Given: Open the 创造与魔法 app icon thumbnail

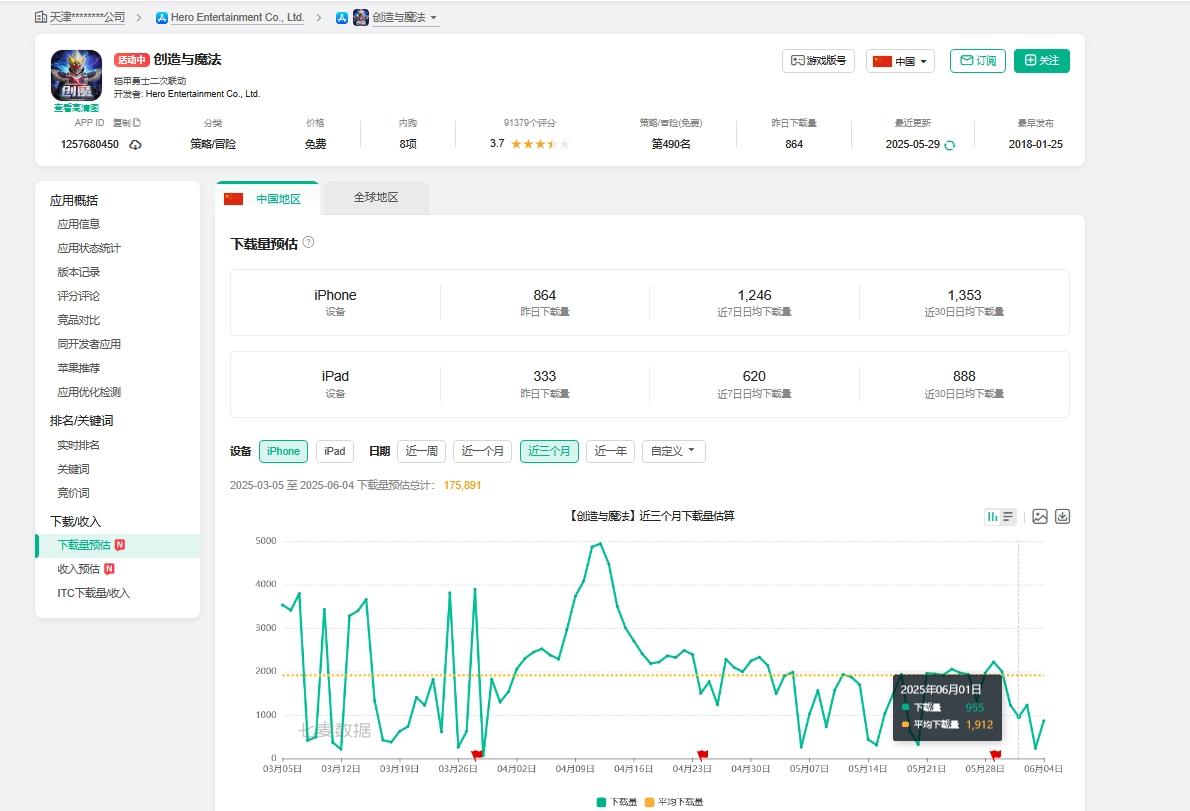Looking at the screenshot, I should coord(76,75).
